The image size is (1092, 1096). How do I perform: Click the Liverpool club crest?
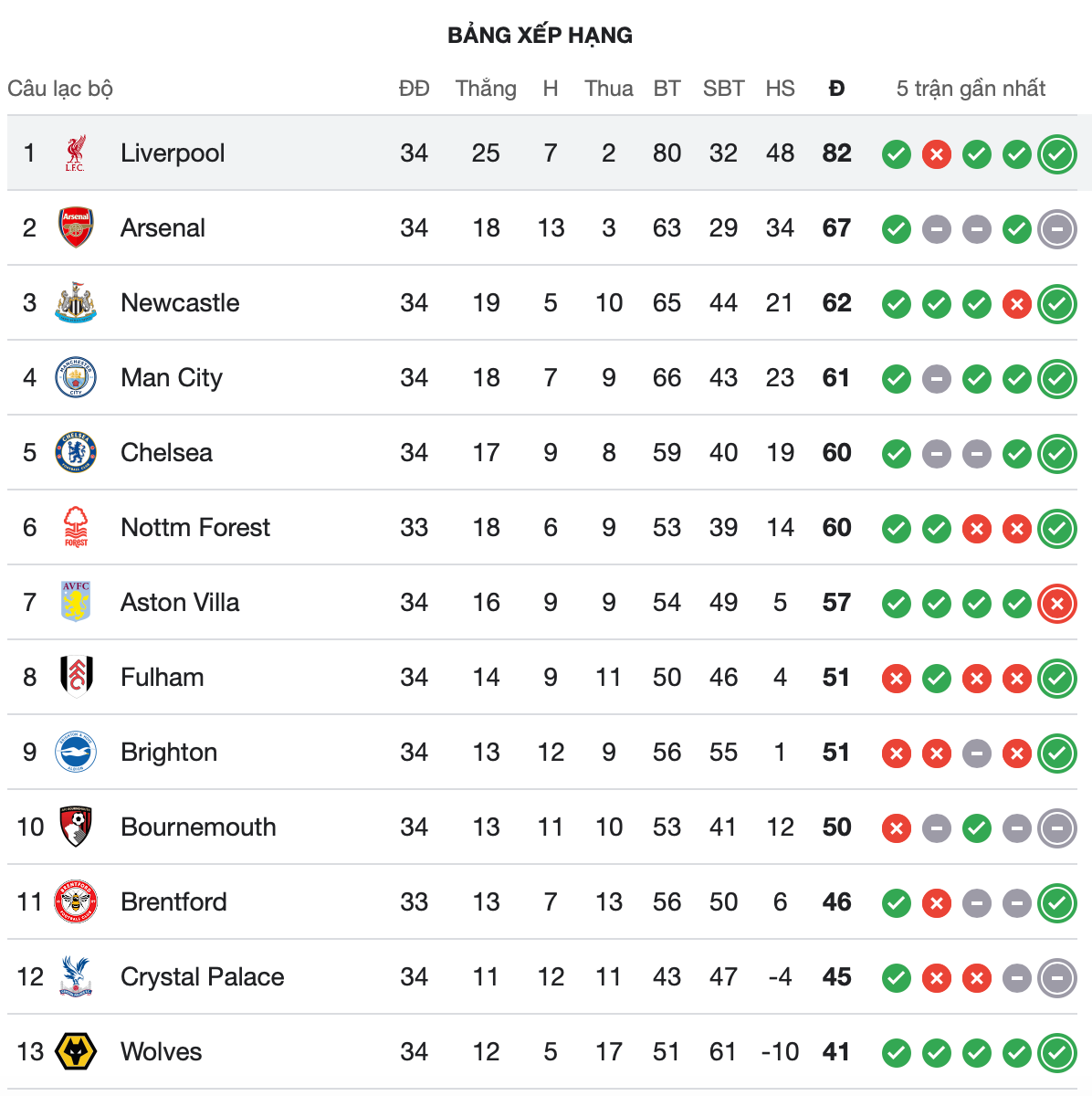[76, 153]
